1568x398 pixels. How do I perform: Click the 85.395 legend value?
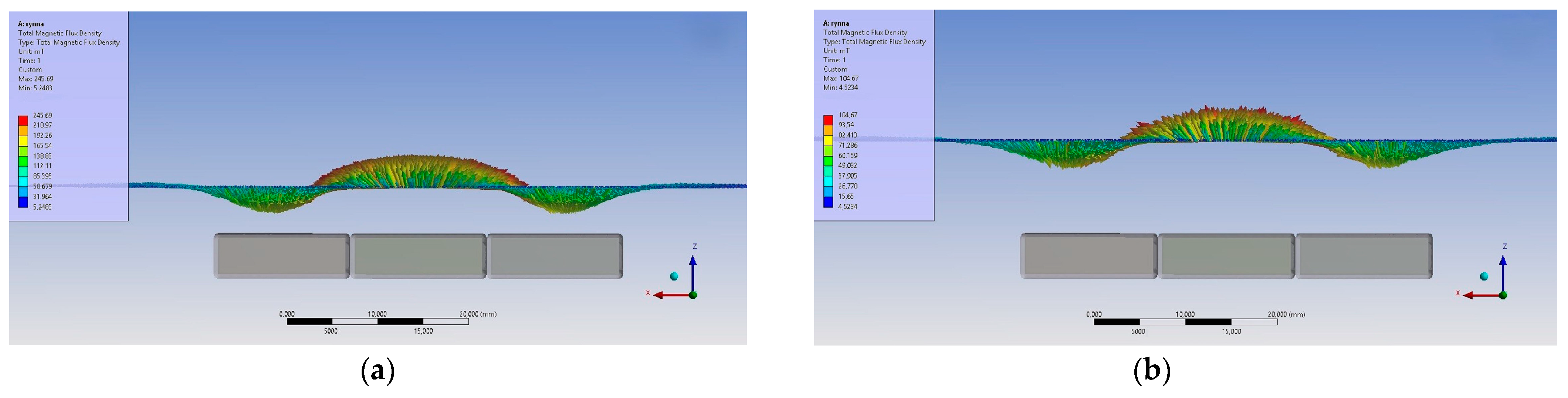42,177
